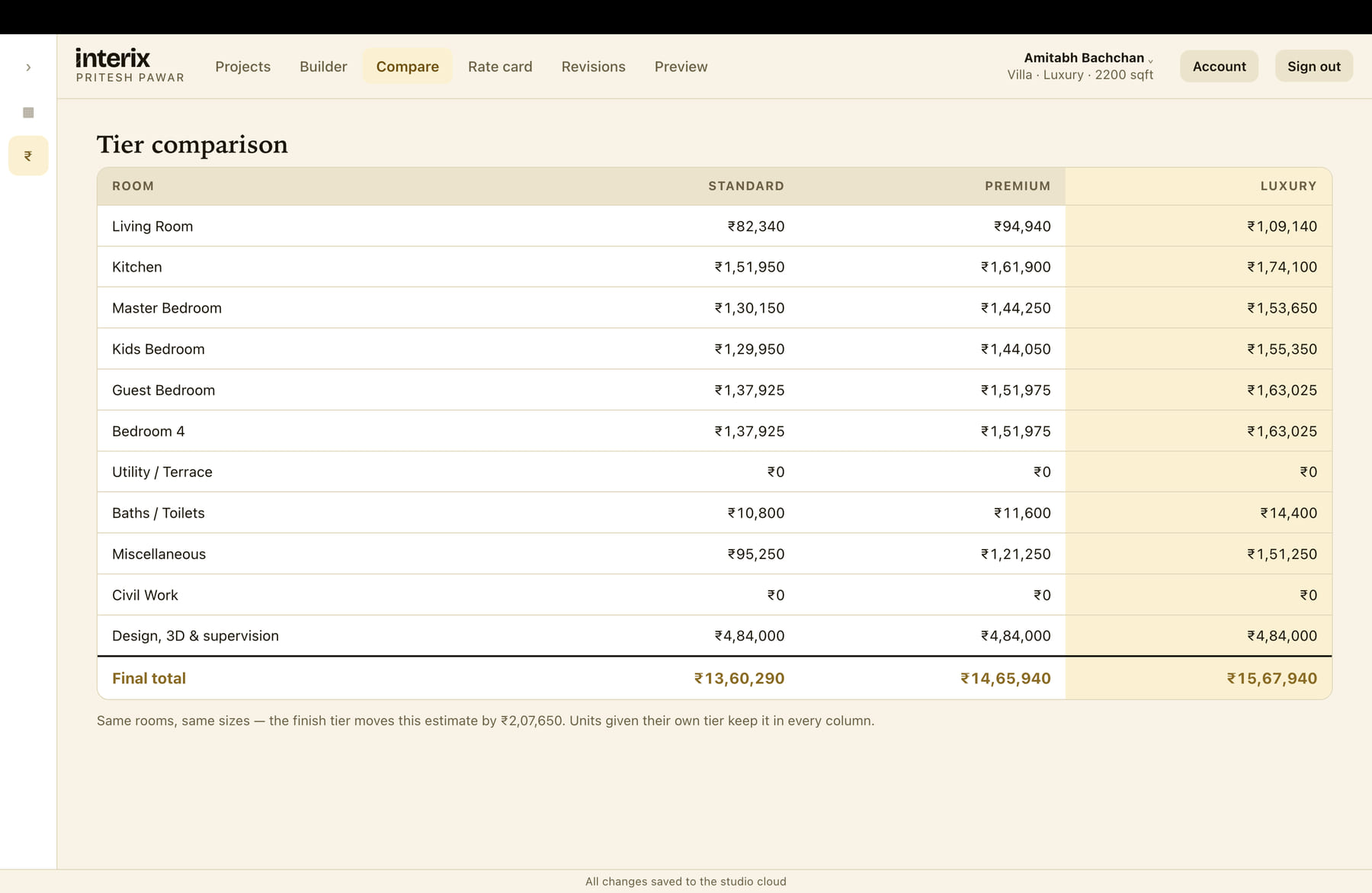Click luxury final total ₹15,67,940
The width and height of the screenshot is (1372, 893).
click(x=1271, y=679)
